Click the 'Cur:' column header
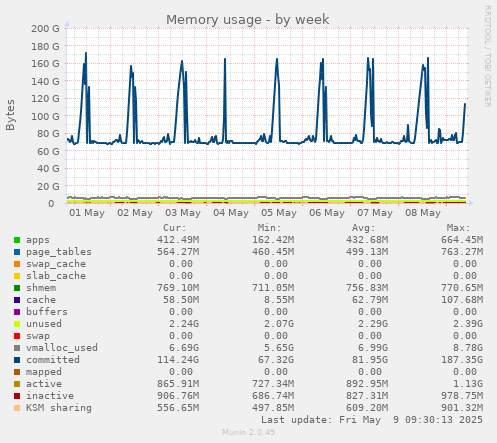This screenshot has width=497, height=443. [175, 228]
